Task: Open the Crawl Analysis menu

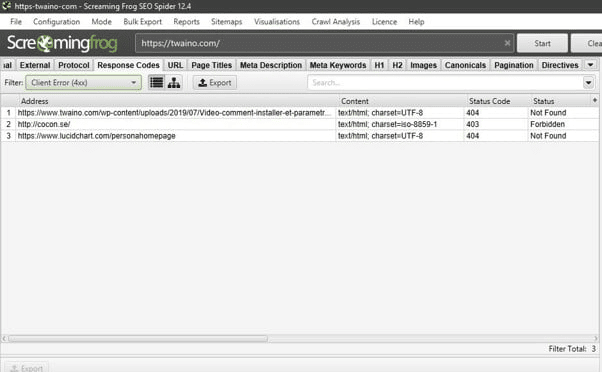Action: [336, 22]
